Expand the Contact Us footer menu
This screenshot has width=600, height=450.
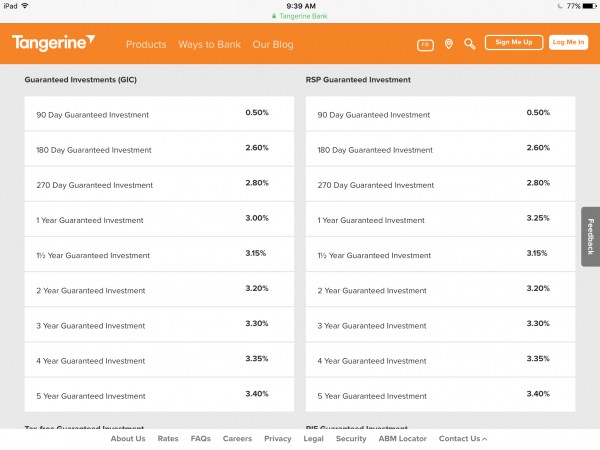(x=463, y=439)
